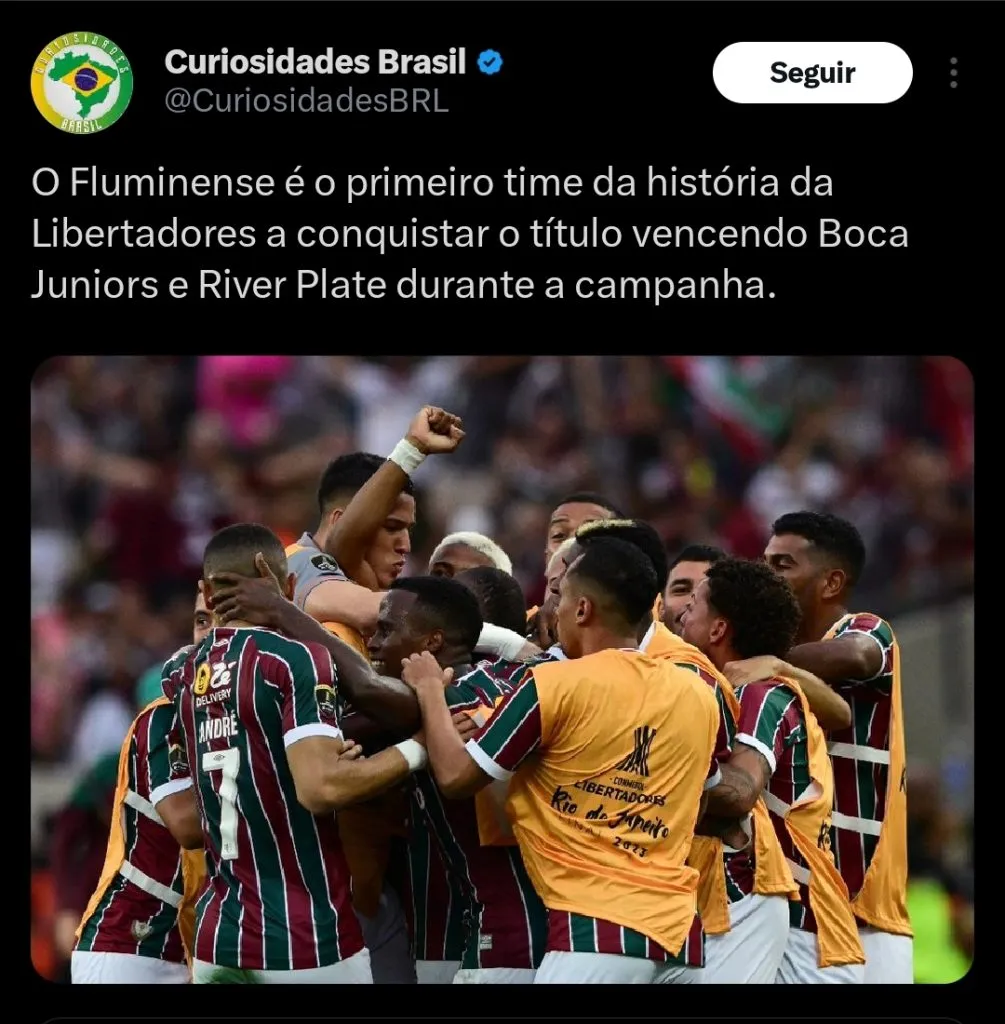Open the Fluminense celebration photo

(502, 669)
